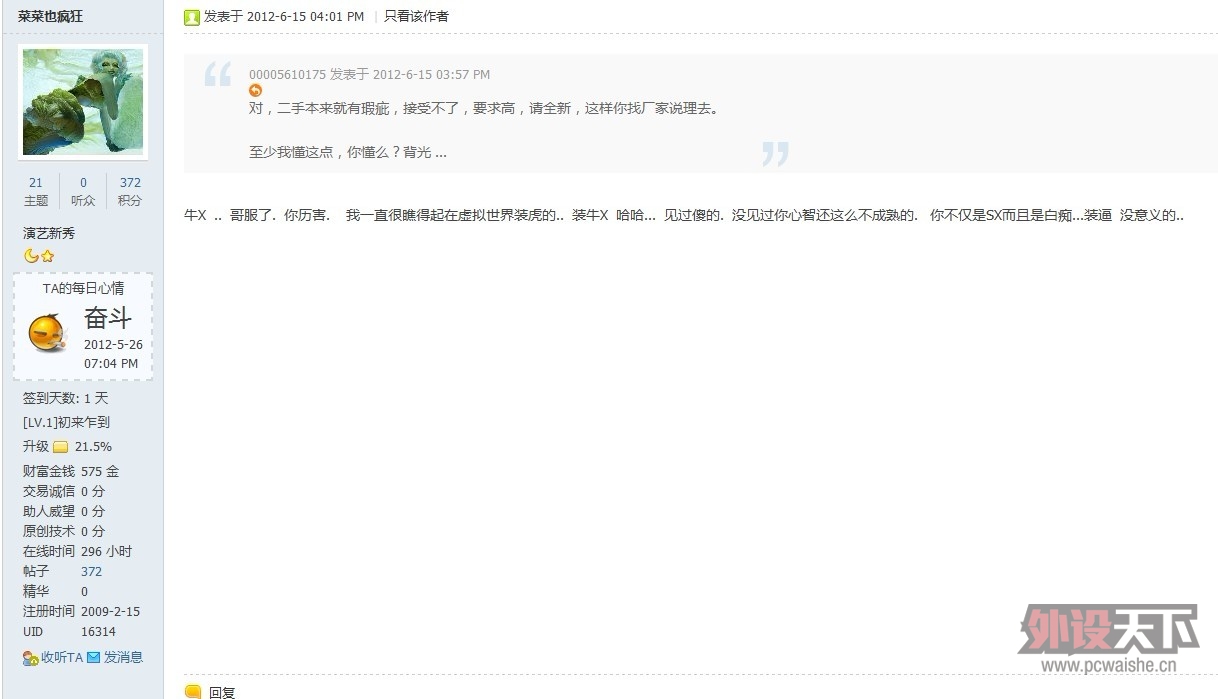Click the 演艺新秀 user group
The image size is (1218, 699).
49,233
